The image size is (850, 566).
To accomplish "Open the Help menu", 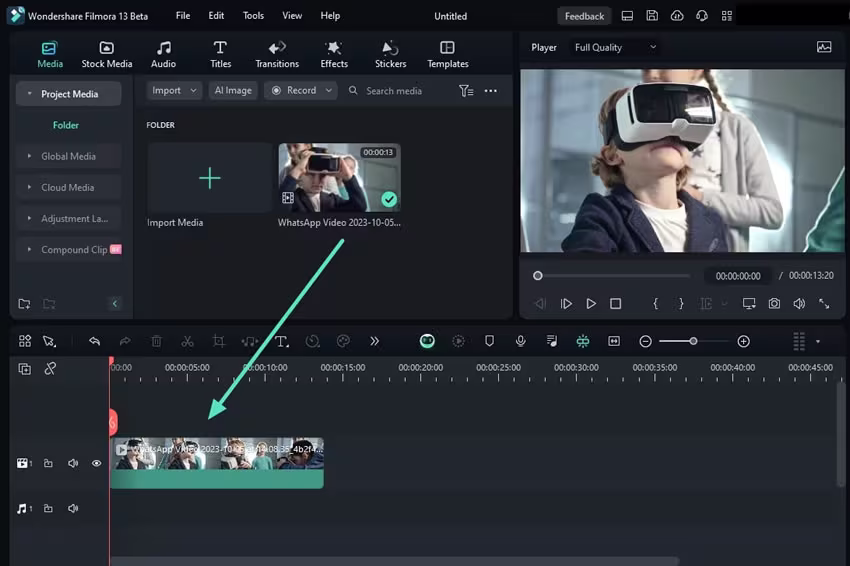I will pyautogui.click(x=330, y=16).
